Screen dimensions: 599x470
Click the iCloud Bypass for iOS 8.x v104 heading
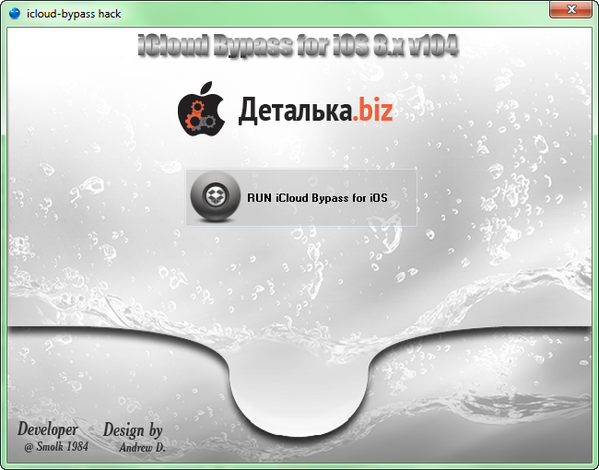pos(298,46)
